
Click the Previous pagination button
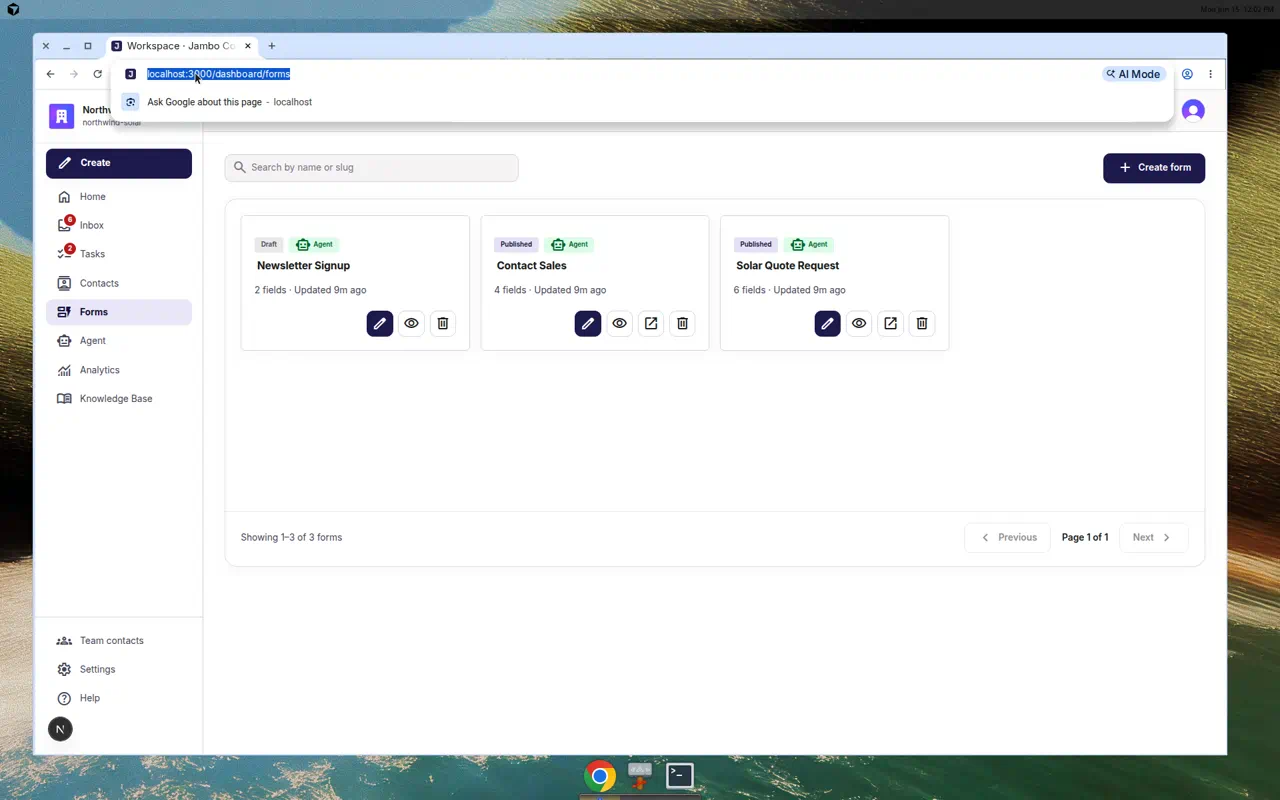(1007, 537)
